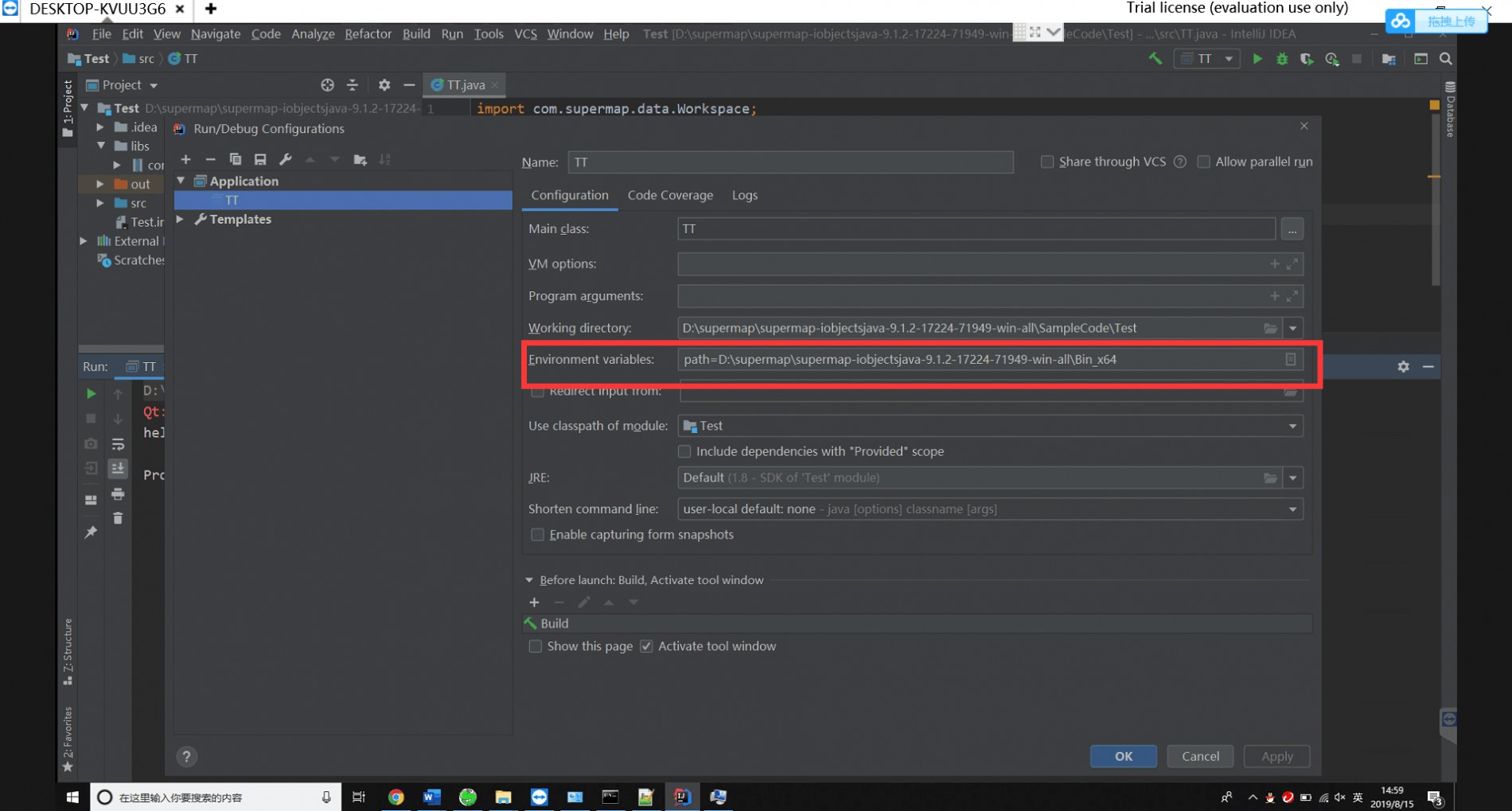
Task: Open JRE selection dropdown arrow
Action: click(1292, 478)
